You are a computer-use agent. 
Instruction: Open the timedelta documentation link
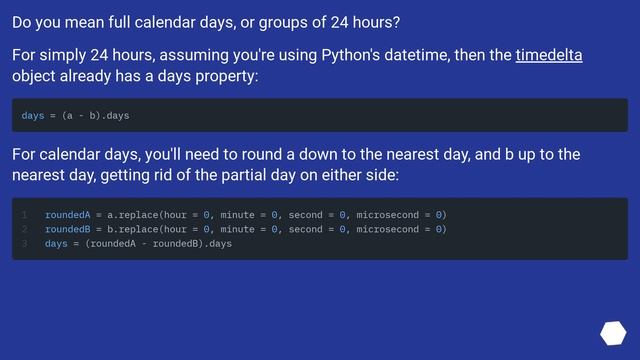pos(549,55)
